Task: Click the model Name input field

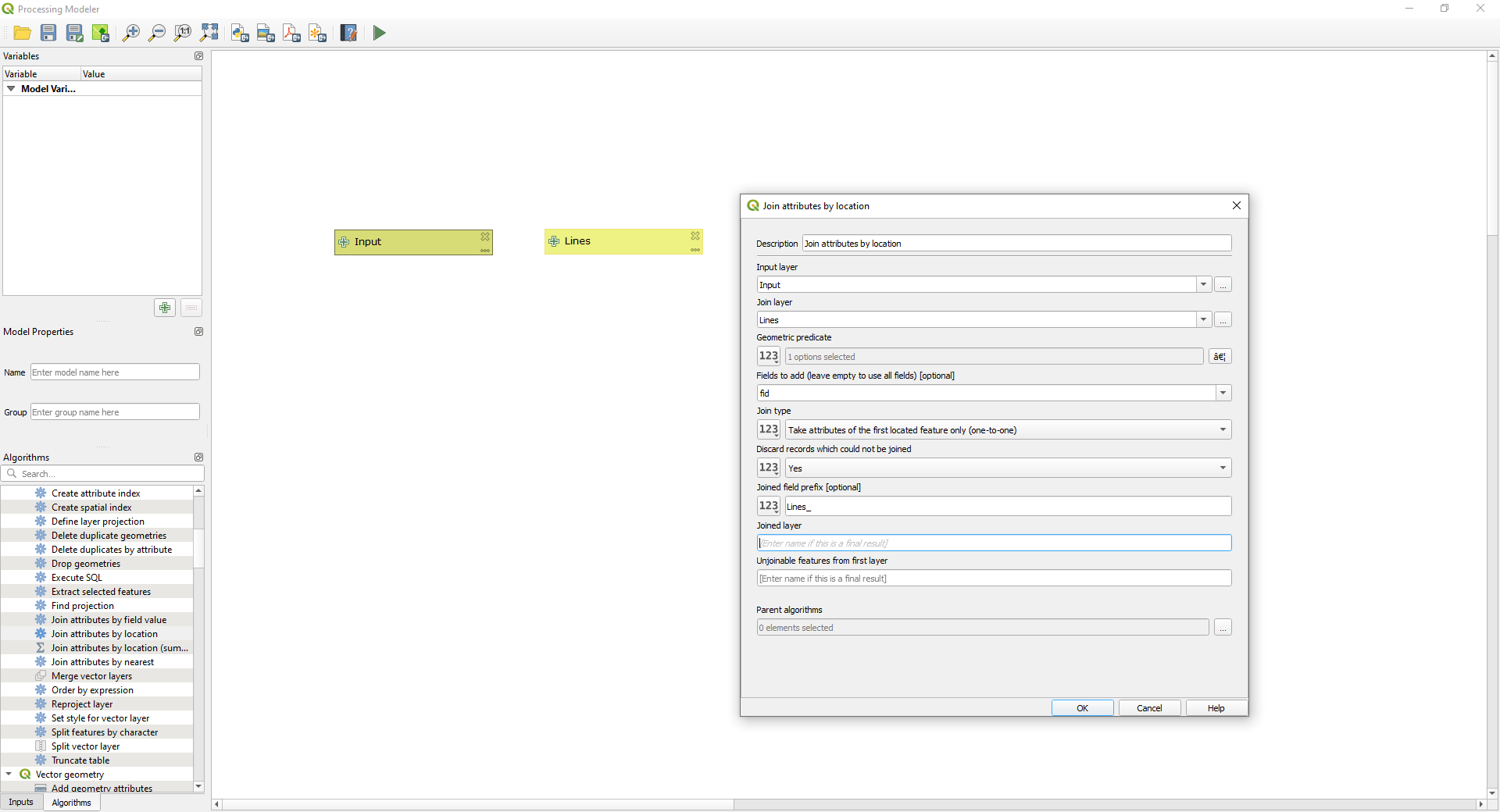Action: pyautogui.click(x=114, y=372)
